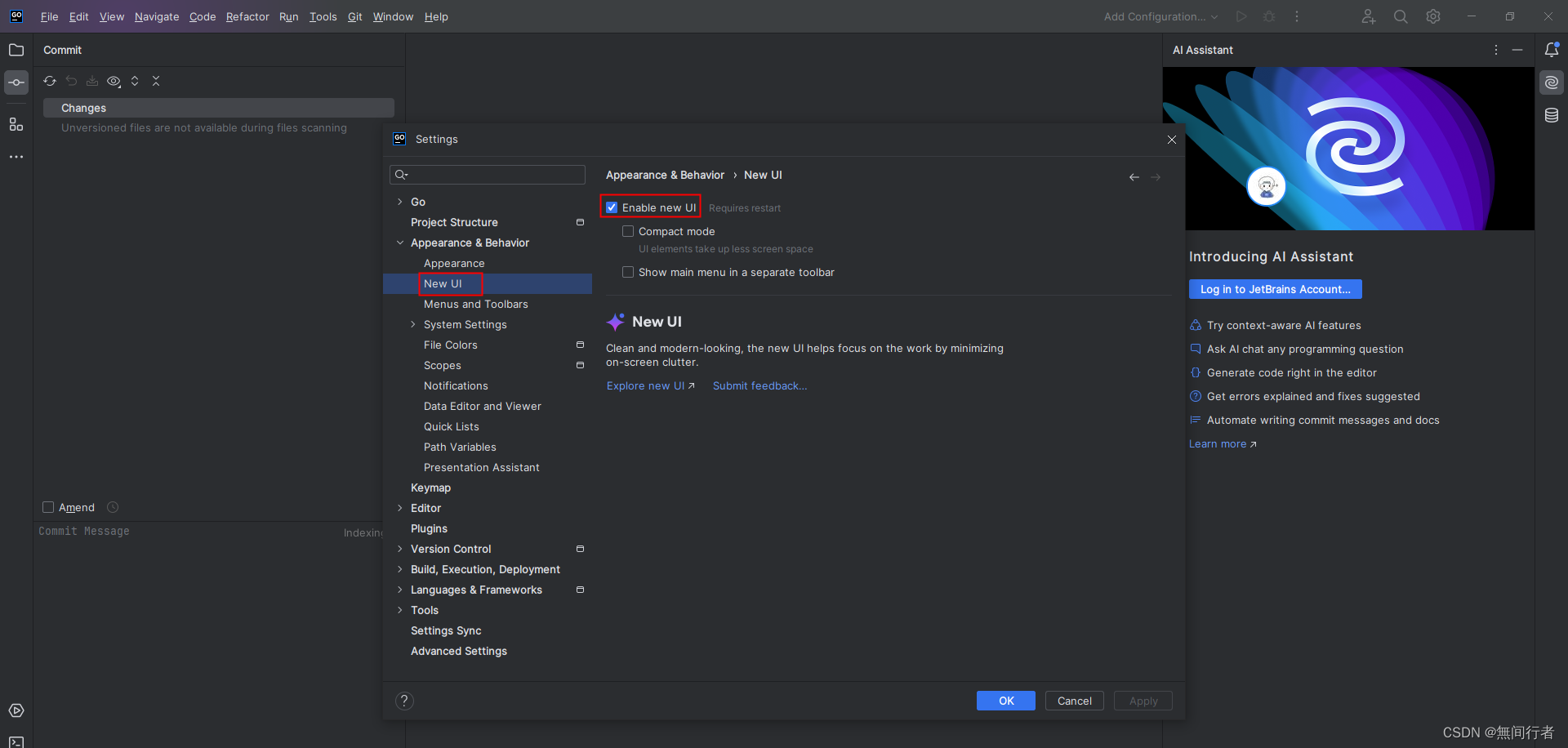Expand System Settings node
This screenshot has height=748, width=1568.
412,324
